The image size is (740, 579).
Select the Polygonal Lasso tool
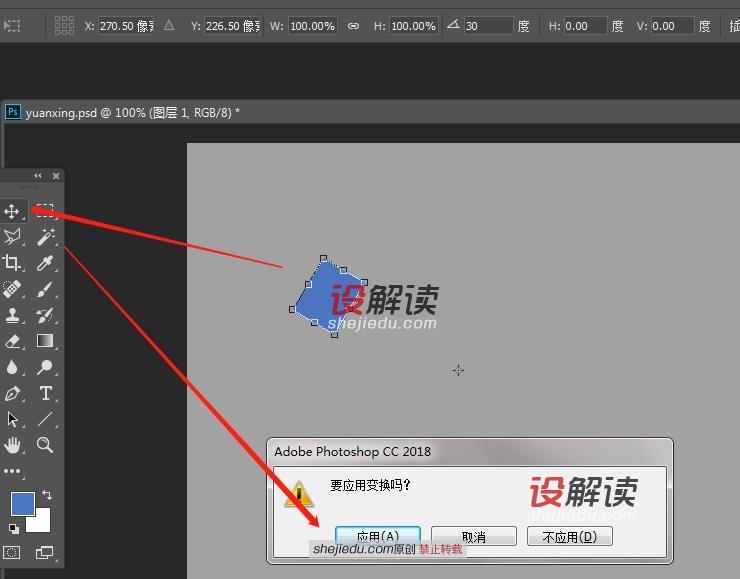pyautogui.click(x=12, y=236)
